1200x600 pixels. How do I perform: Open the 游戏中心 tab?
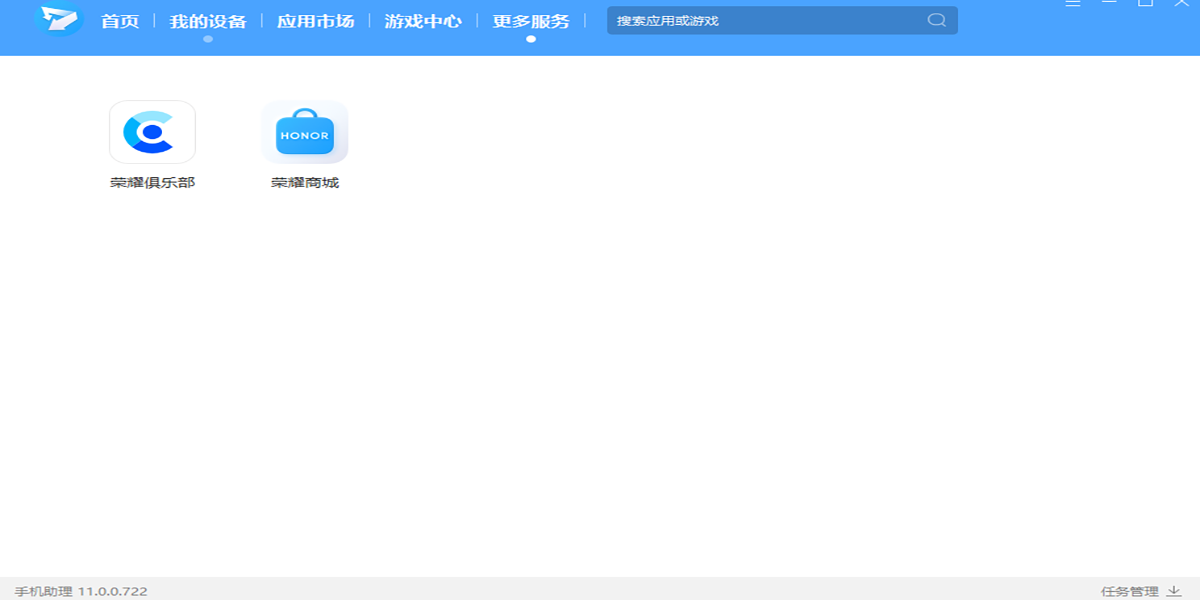(x=423, y=21)
